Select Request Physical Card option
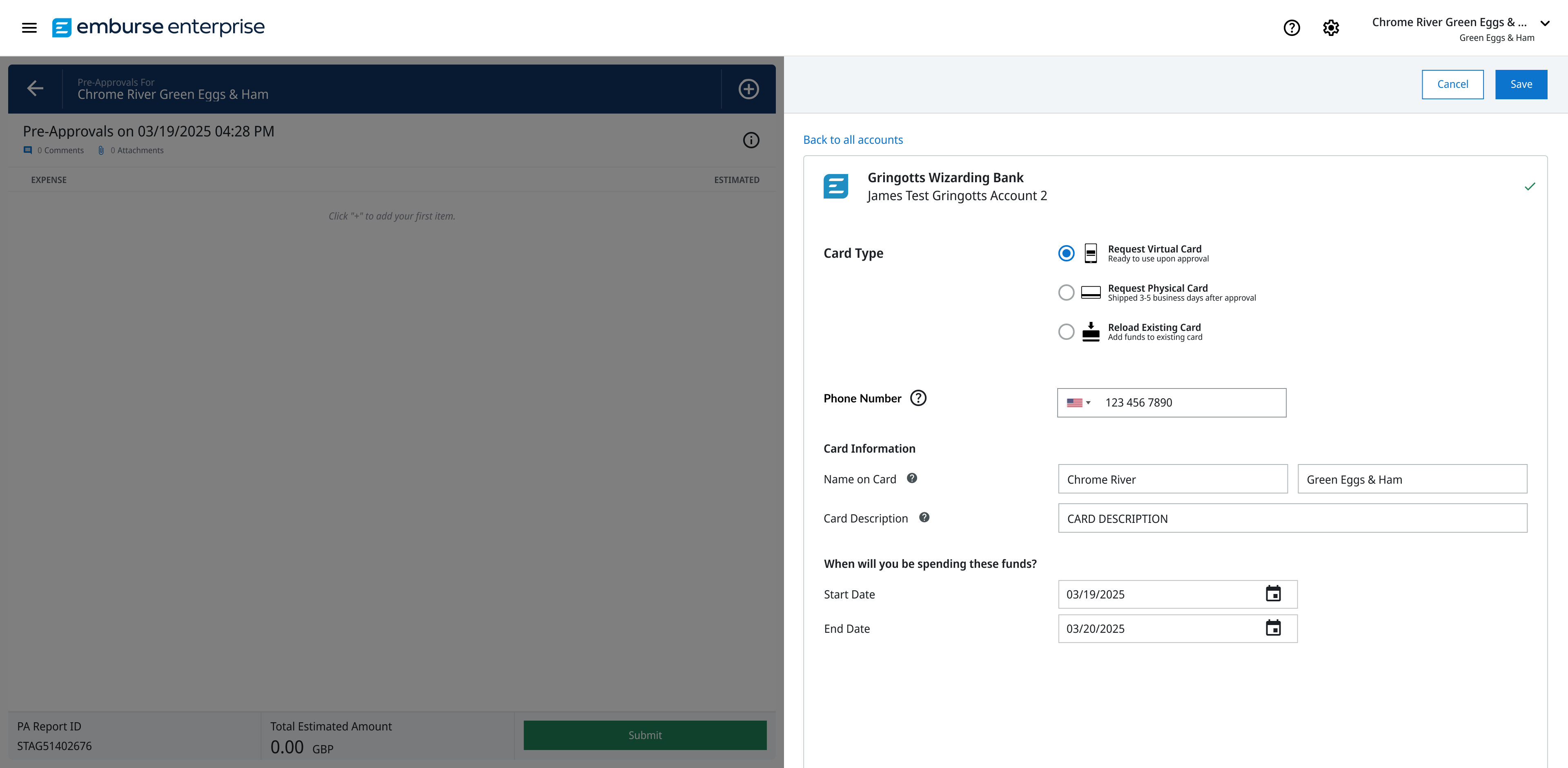1568x768 pixels. pyautogui.click(x=1066, y=292)
